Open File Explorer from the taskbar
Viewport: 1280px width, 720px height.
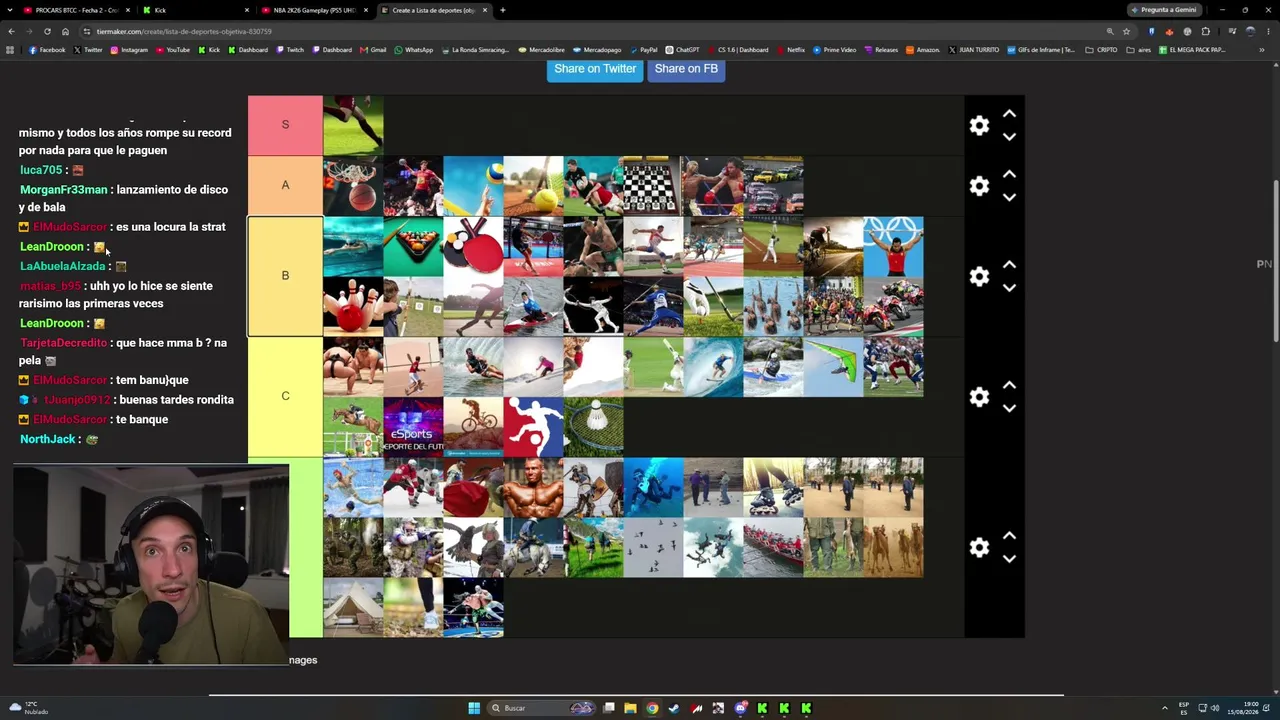pos(630,708)
